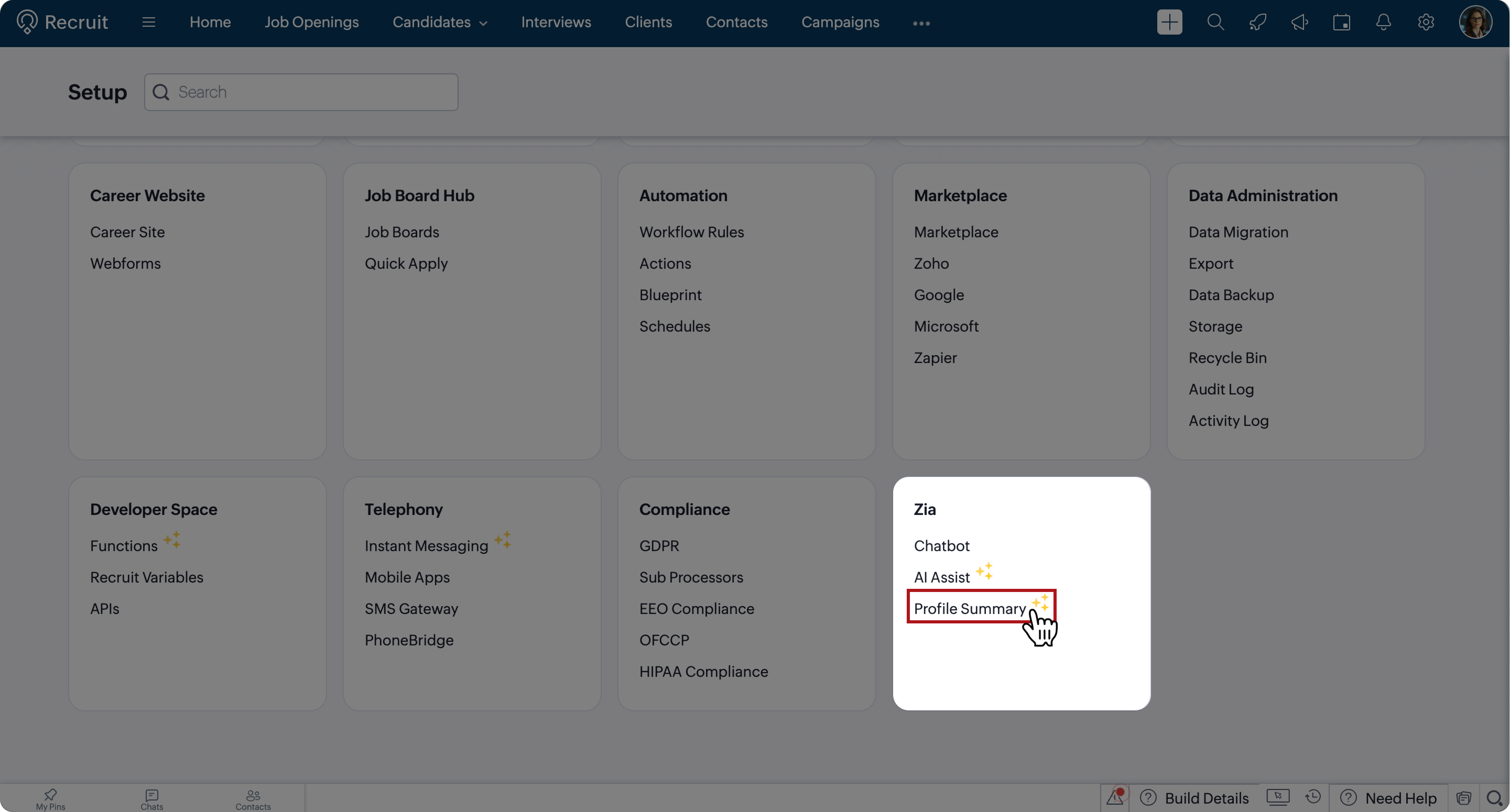Open SMS Gateway
Image resolution: width=1510 pixels, height=812 pixels.
point(411,609)
